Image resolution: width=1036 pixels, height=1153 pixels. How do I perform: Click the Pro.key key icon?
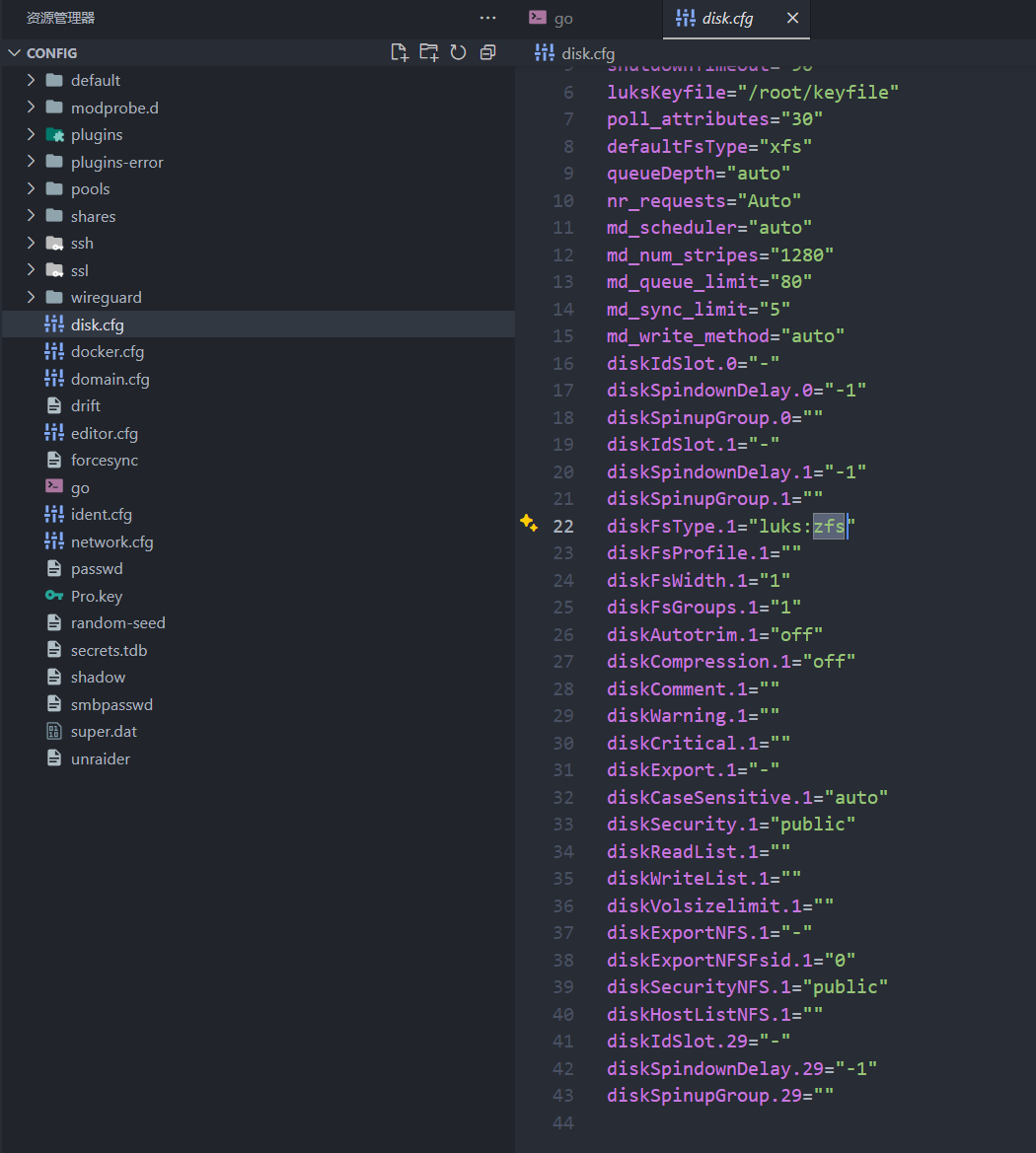(53, 596)
